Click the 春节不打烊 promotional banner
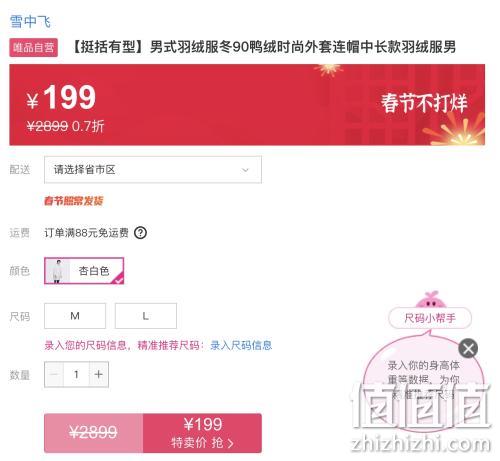 pos(247,105)
